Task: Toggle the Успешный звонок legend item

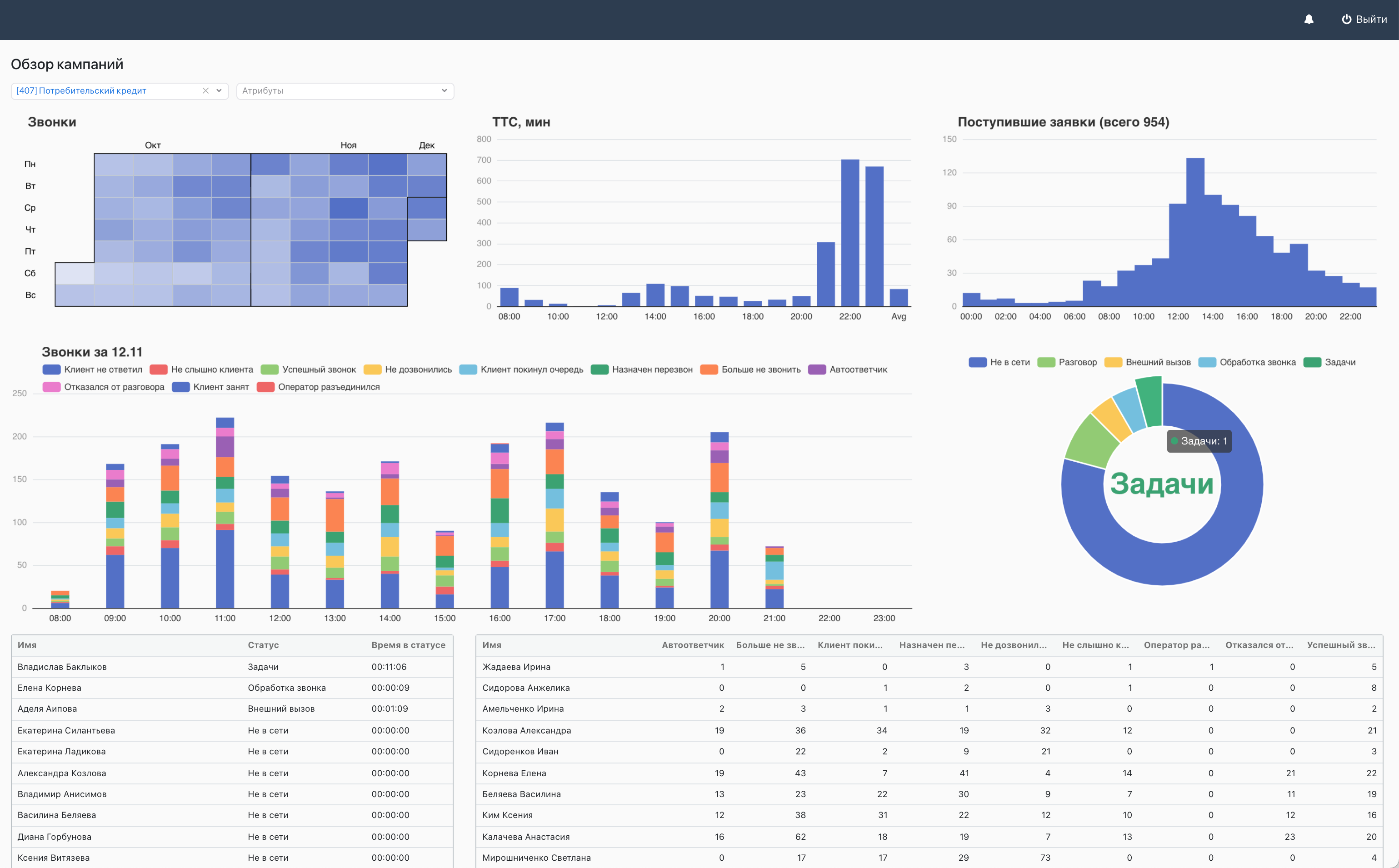Action: point(308,370)
